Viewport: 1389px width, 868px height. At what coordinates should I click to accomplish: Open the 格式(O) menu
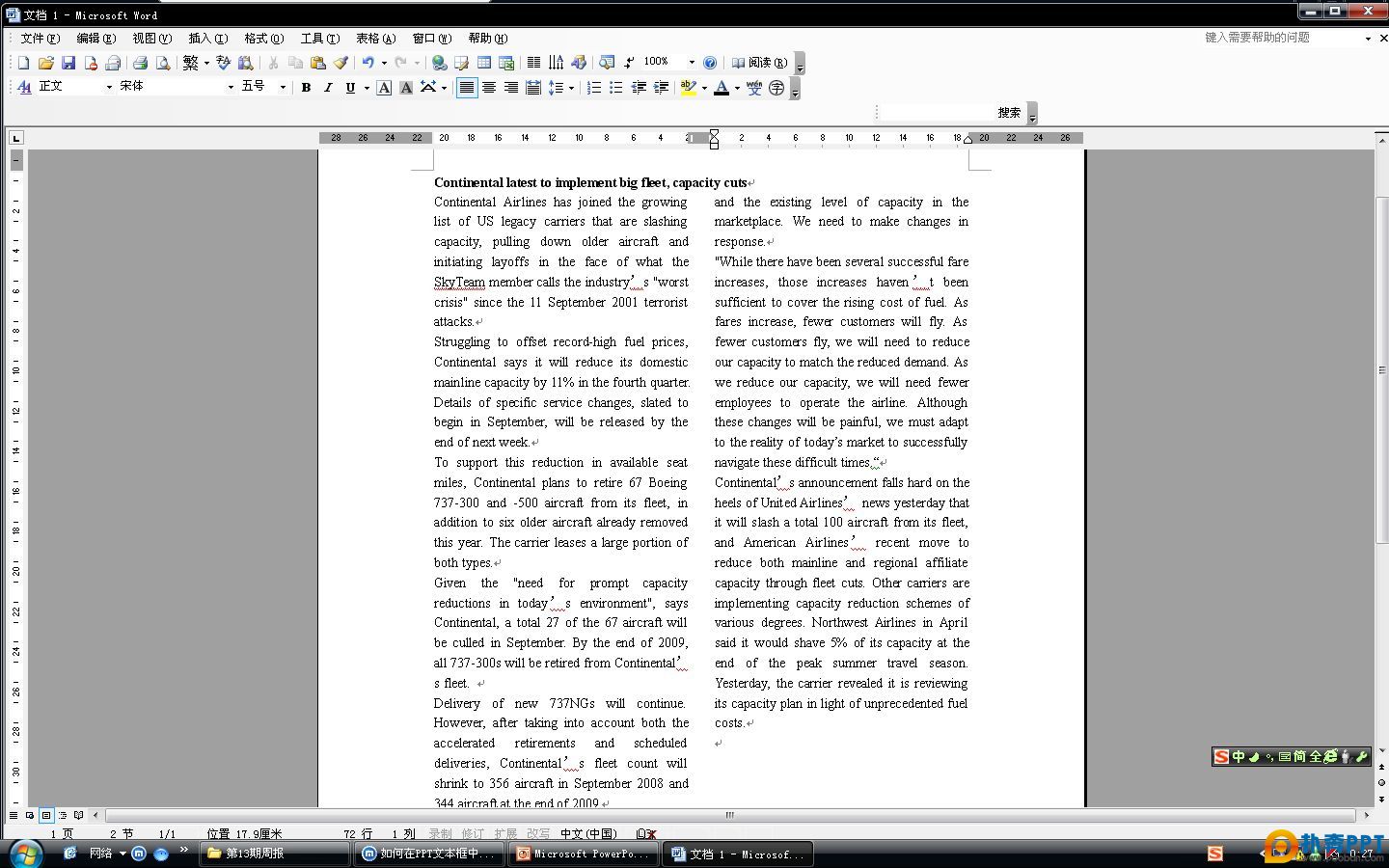click(x=263, y=39)
